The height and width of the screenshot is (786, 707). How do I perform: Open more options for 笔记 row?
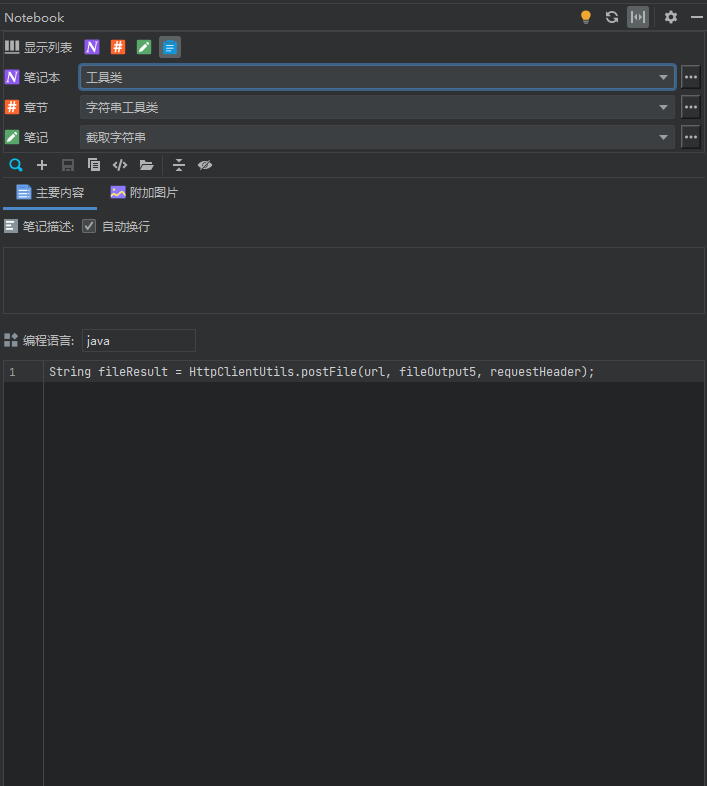pyautogui.click(x=690, y=137)
